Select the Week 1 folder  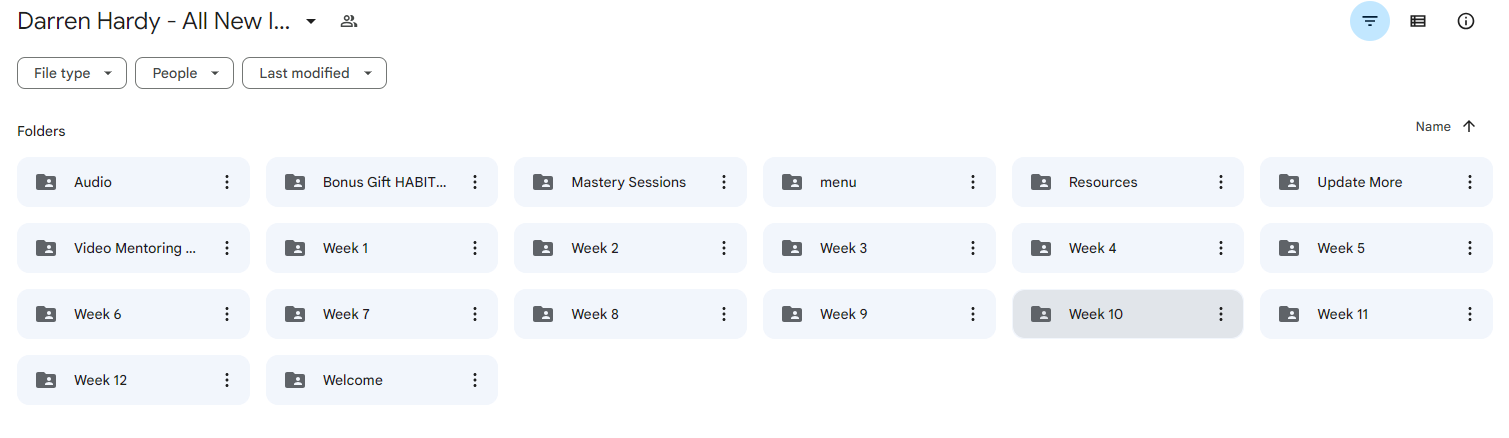point(382,248)
